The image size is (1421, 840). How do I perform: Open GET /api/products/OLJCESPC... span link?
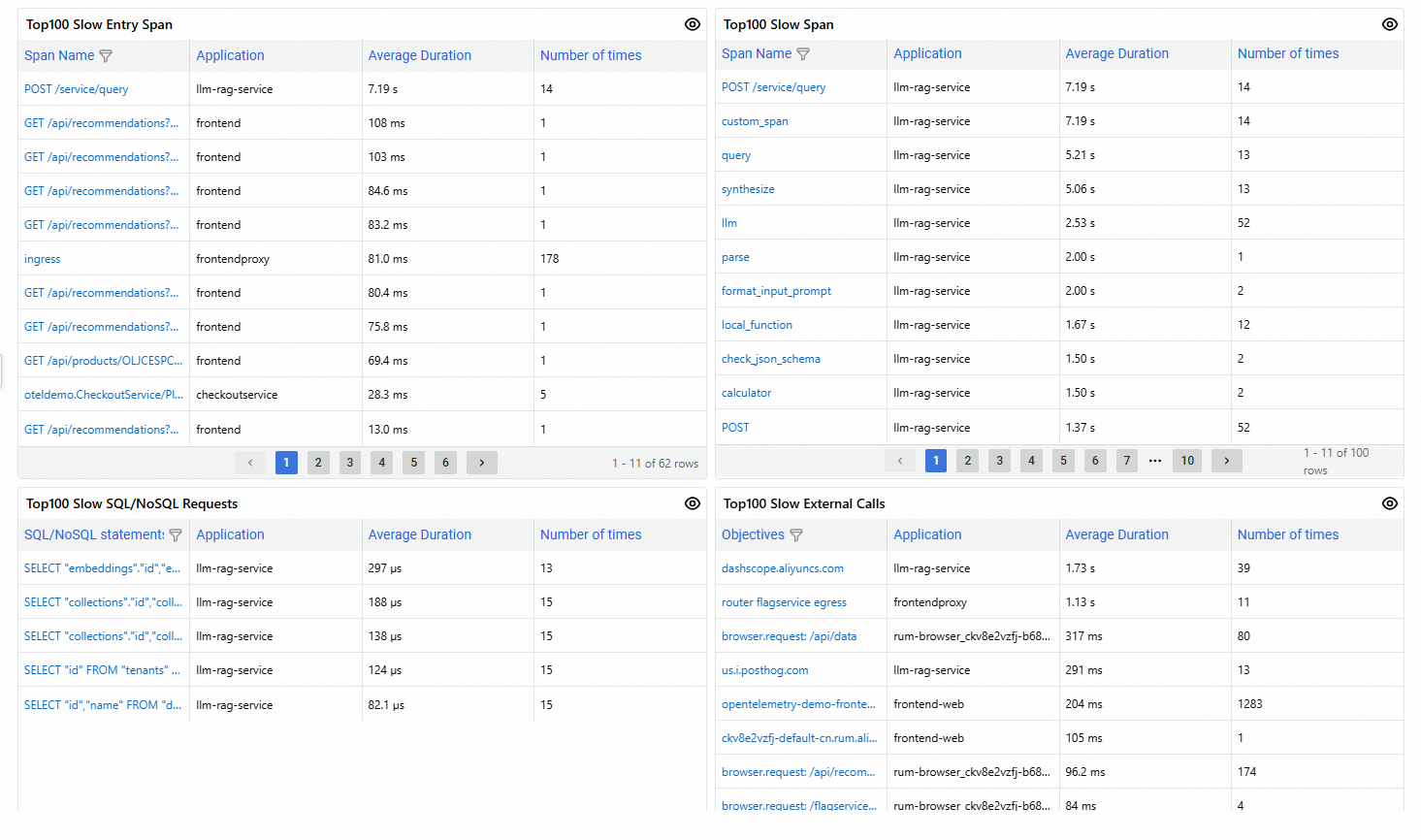click(104, 361)
